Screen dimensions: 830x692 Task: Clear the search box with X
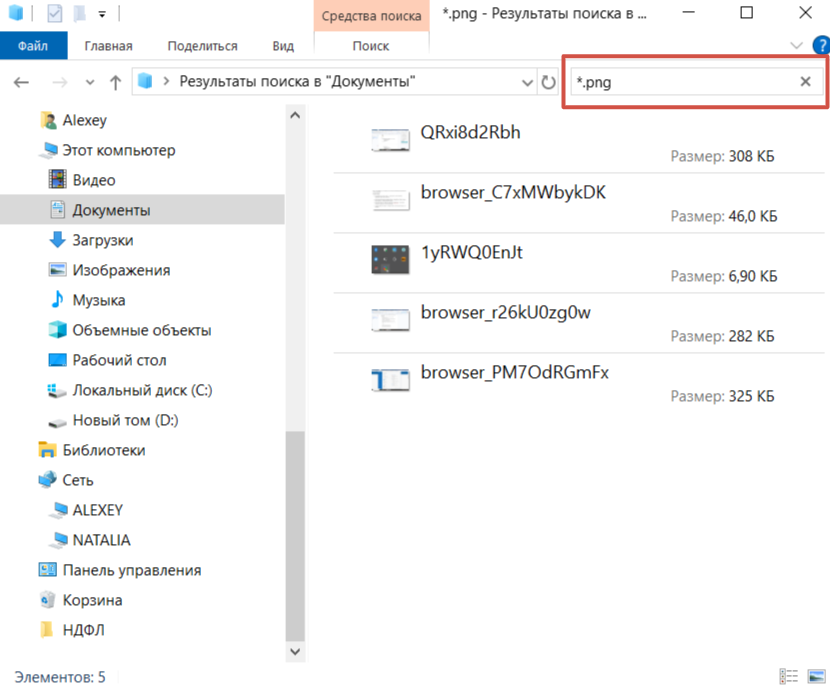(x=805, y=82)
